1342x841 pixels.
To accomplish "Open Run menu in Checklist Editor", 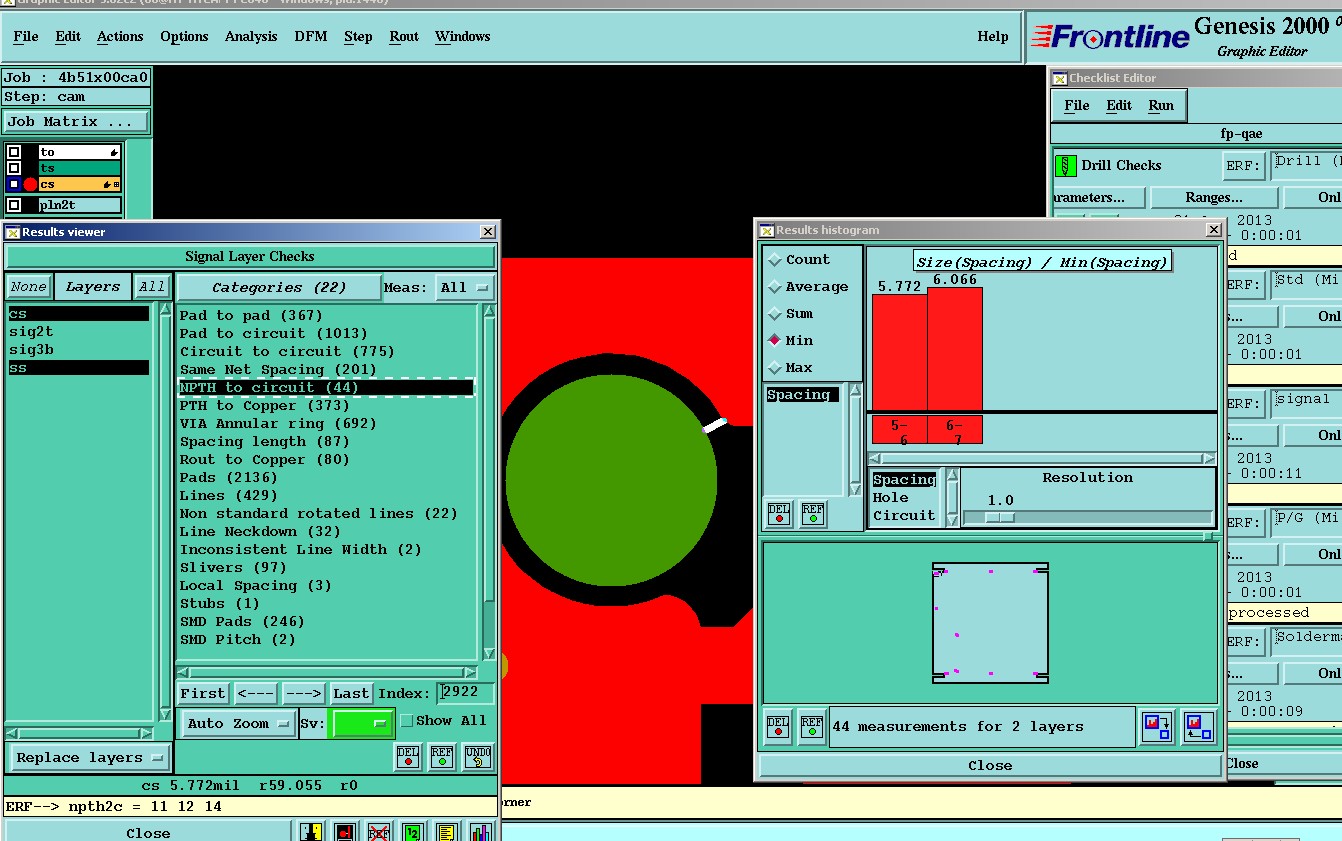I will click(x=1161, y=105).
